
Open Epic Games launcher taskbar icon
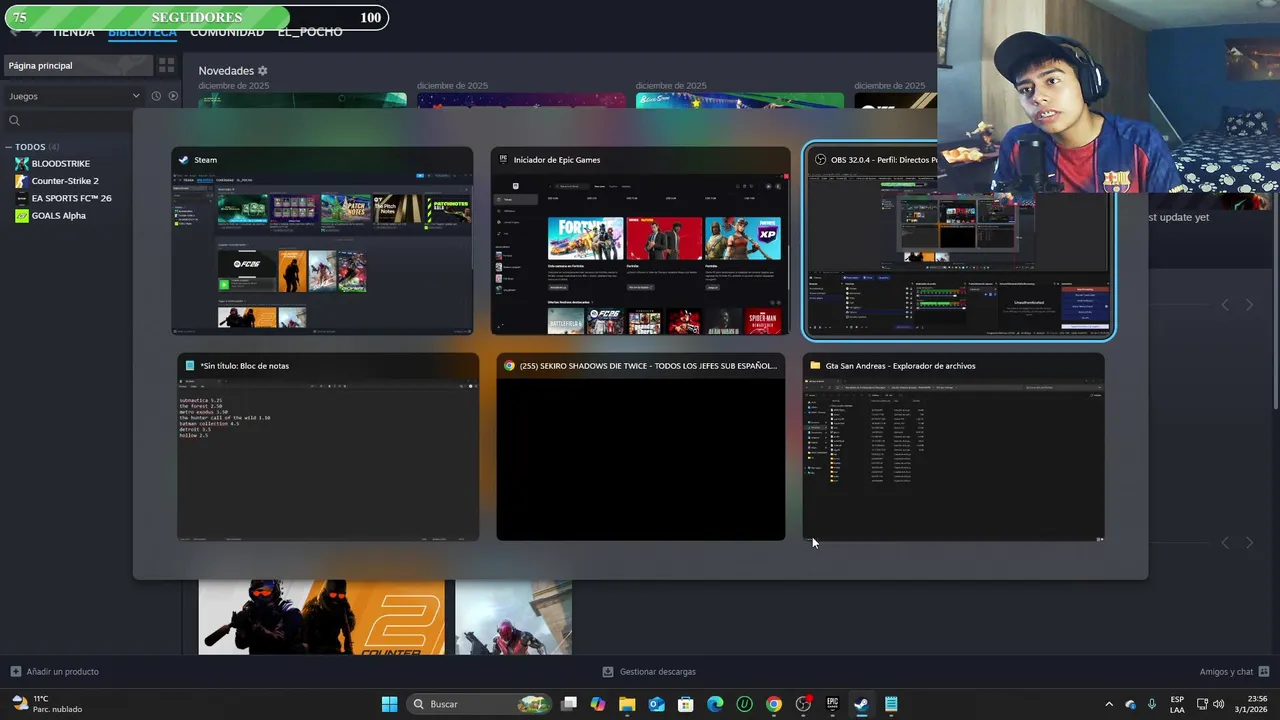(x=832, y=704)
